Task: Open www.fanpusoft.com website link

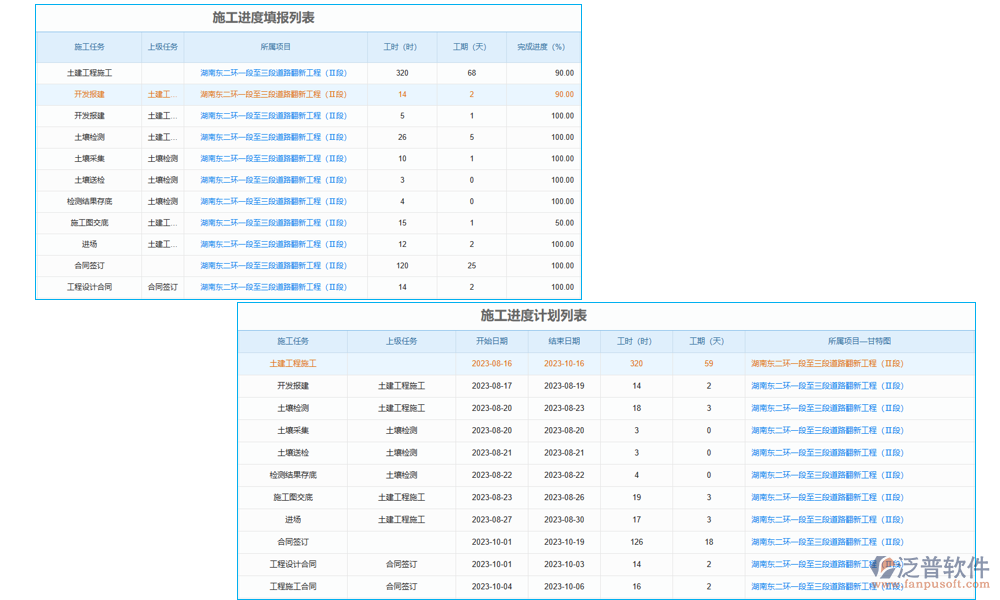Action: tap(932, 584)
